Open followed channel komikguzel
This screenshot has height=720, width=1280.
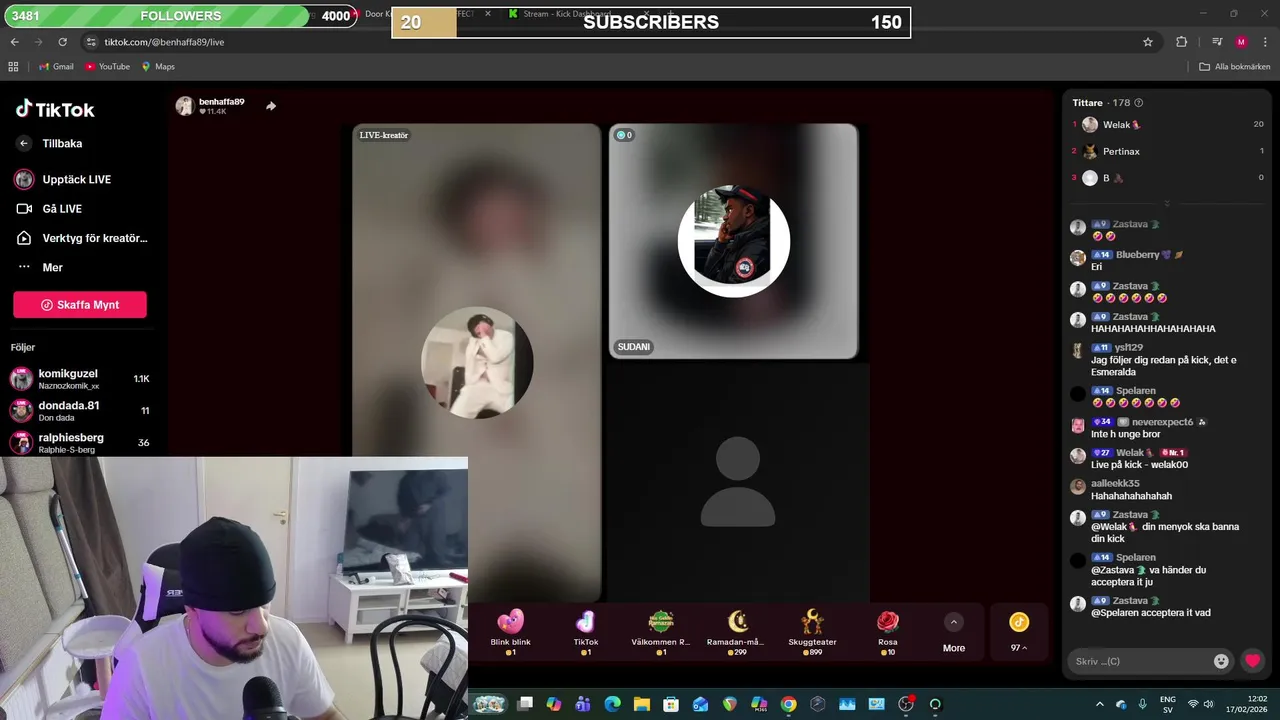point(80,379)
